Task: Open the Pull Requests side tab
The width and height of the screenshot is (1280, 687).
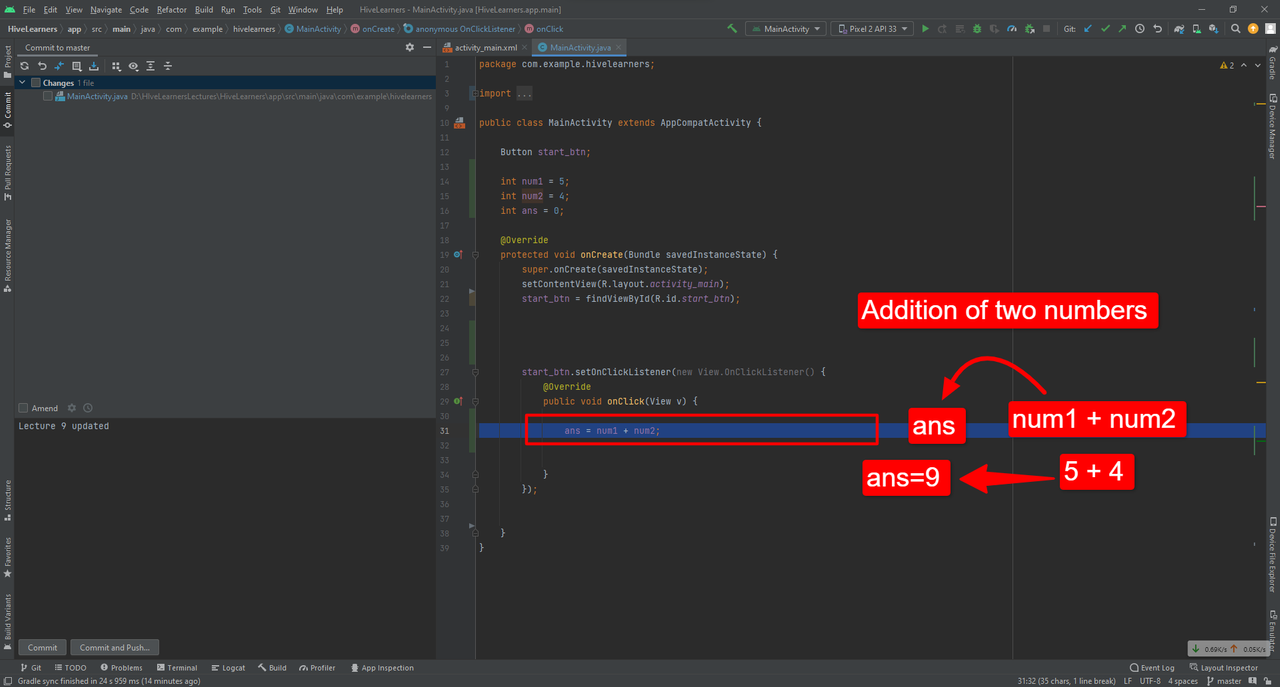Action: [x=8, y=173]
